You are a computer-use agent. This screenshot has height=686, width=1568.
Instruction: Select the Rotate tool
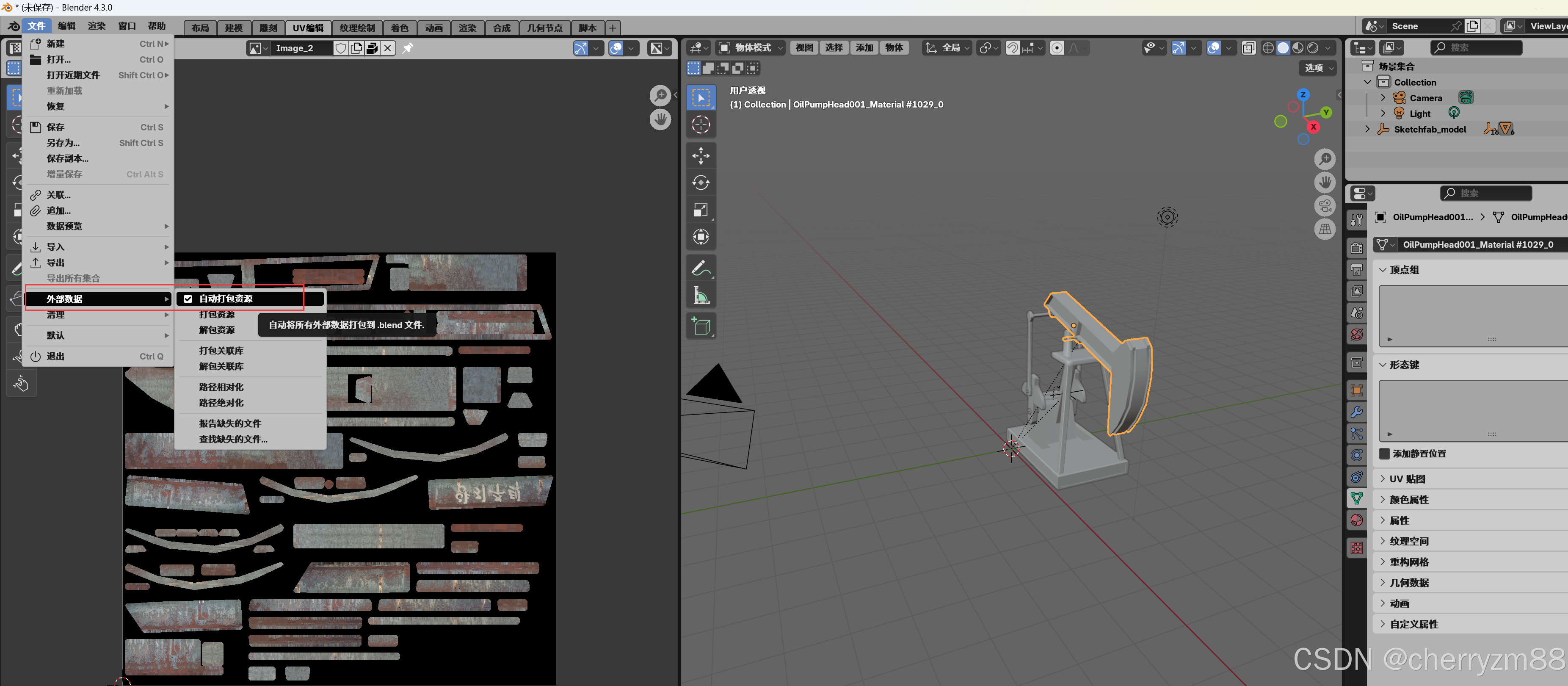click(701, 183)
